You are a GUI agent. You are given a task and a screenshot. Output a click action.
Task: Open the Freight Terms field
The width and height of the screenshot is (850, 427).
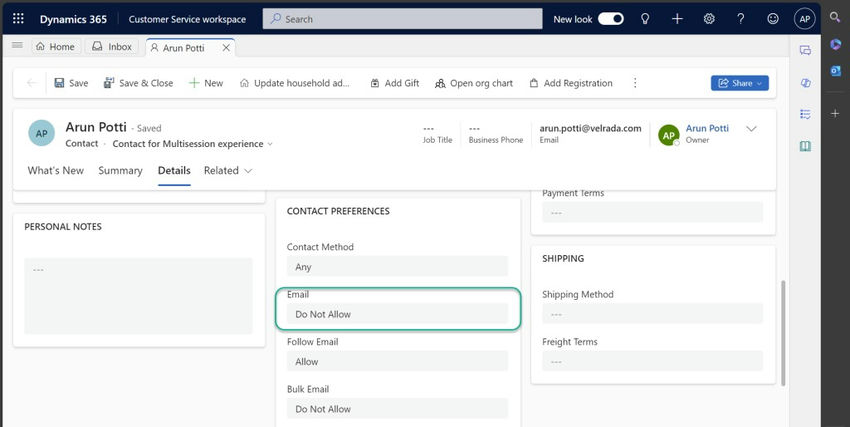coord(653,361)
